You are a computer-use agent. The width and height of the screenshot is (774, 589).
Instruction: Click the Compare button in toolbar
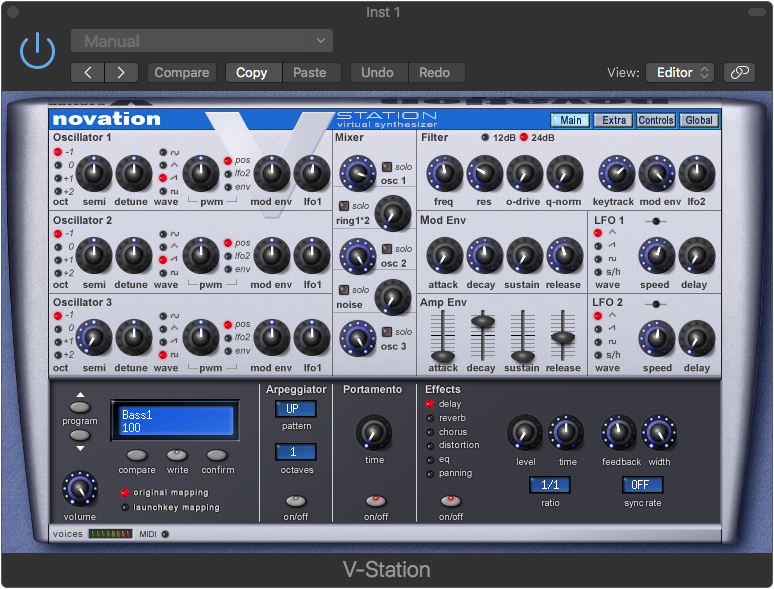182,73
